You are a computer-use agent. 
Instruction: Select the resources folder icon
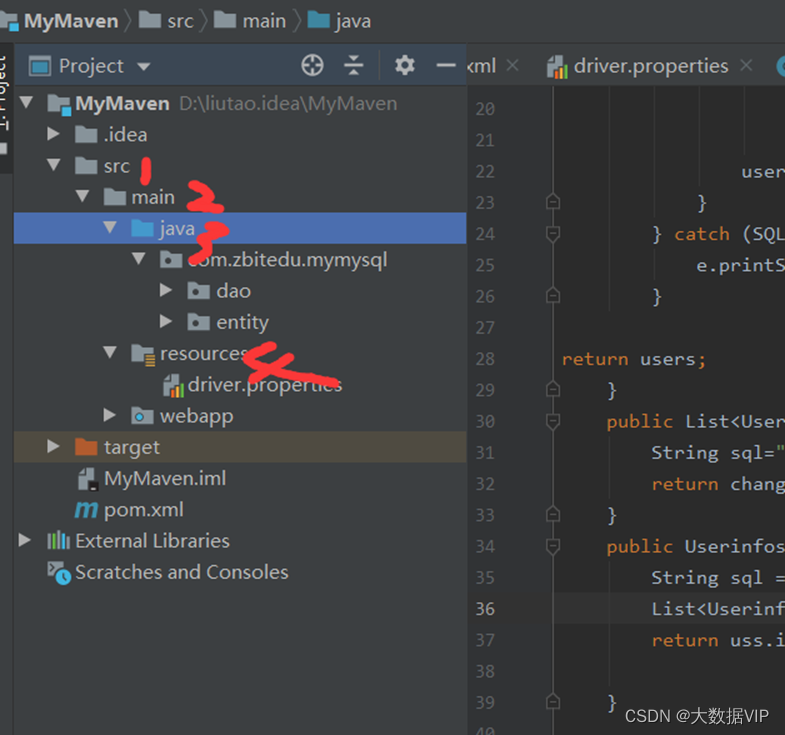tap(143, 354)
